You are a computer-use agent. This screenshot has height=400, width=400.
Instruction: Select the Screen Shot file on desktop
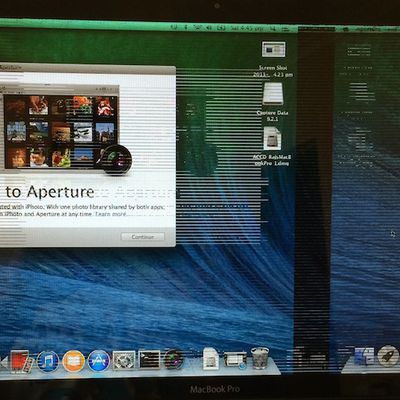click(x=274, y=59)
